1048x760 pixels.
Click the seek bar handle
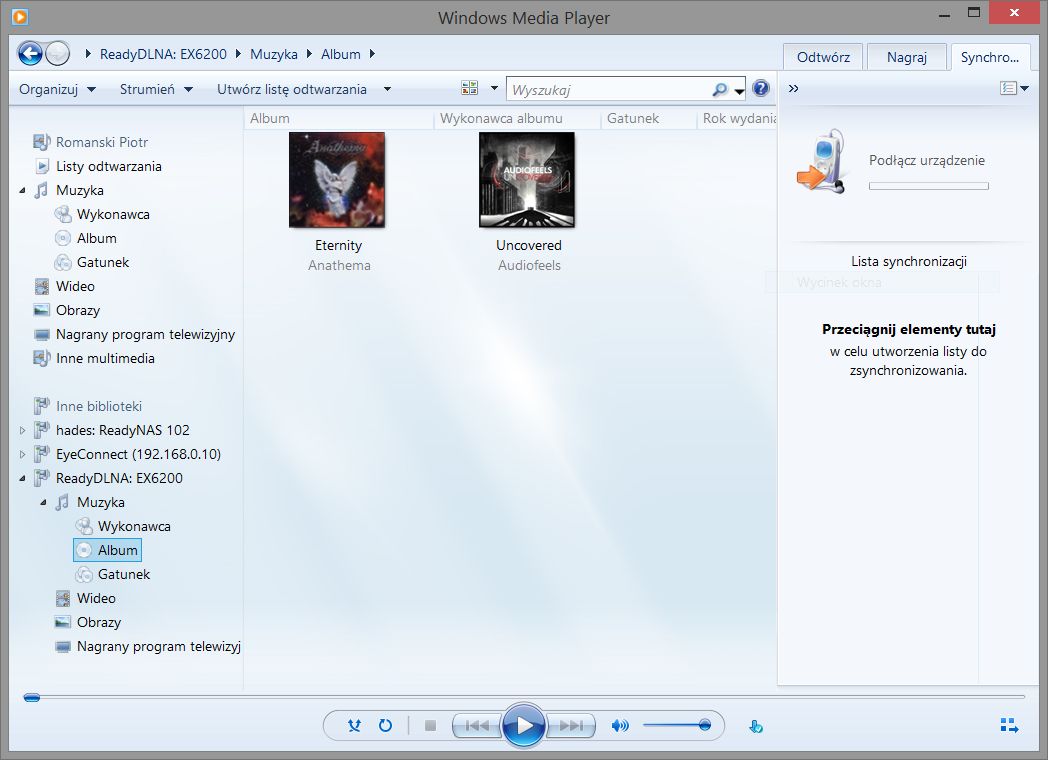coord(31,698)
